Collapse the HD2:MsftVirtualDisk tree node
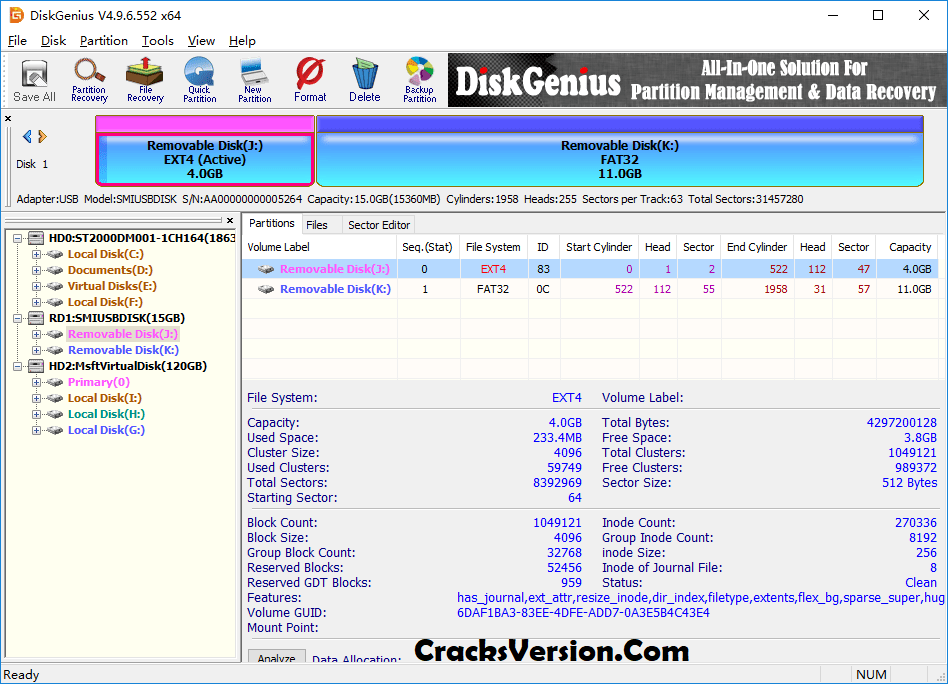The width and height of the screenshot is (948, 684). tap(18, 366)
